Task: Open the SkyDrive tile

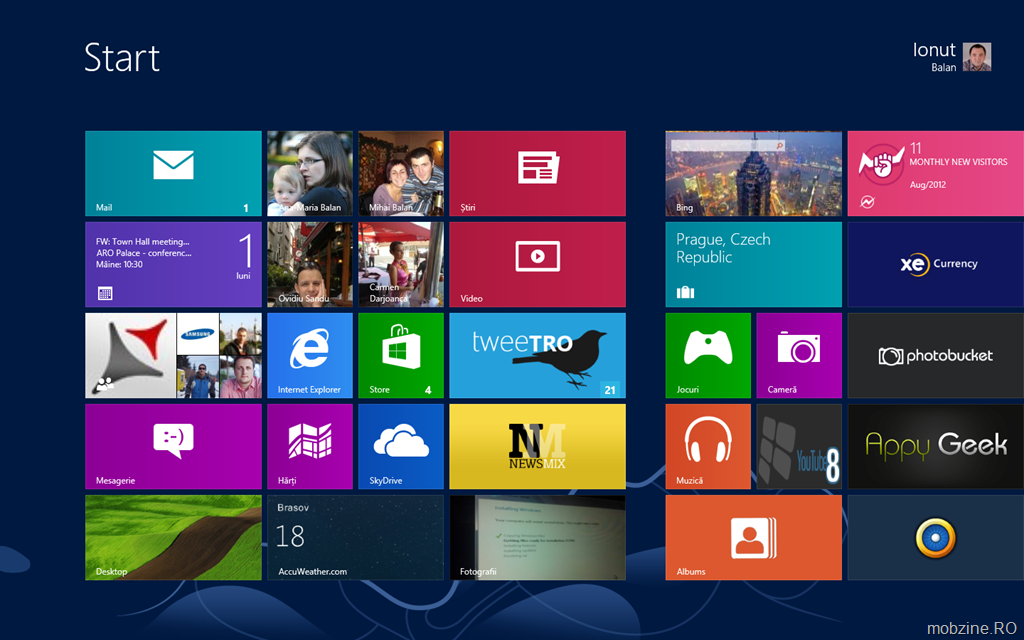Action: (401, 447)
